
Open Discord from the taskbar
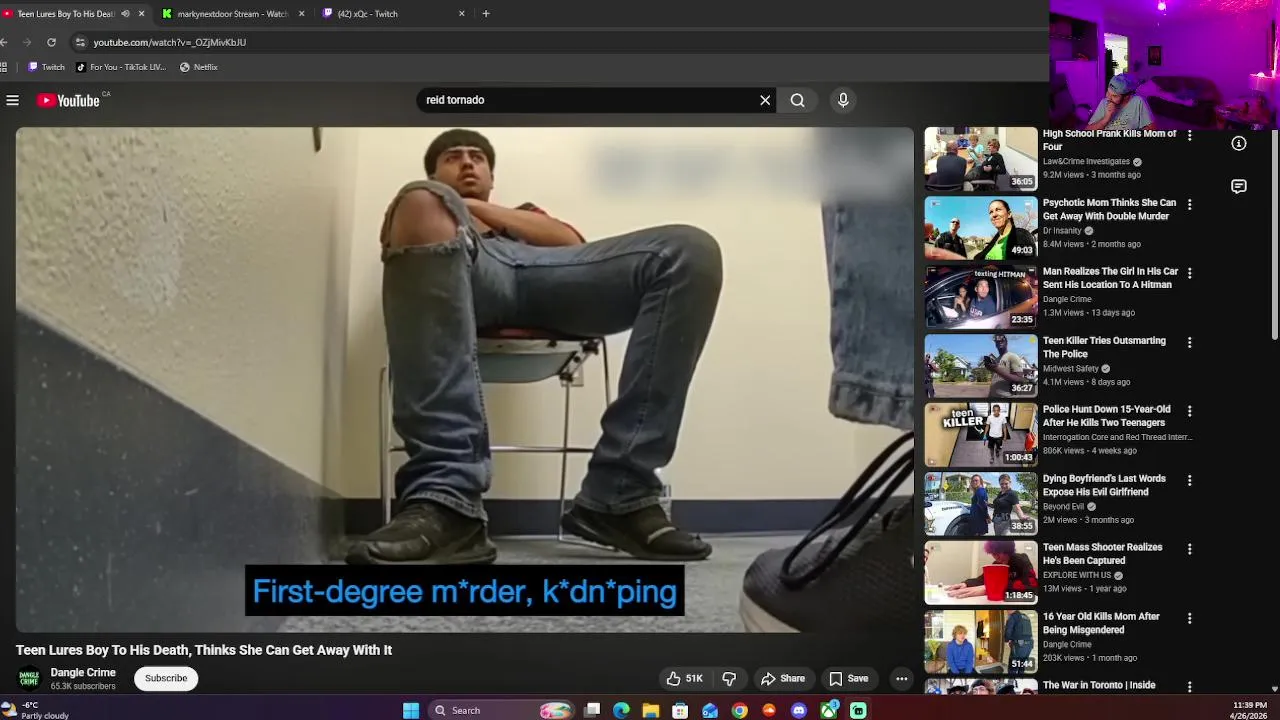(x=799, y=710)
